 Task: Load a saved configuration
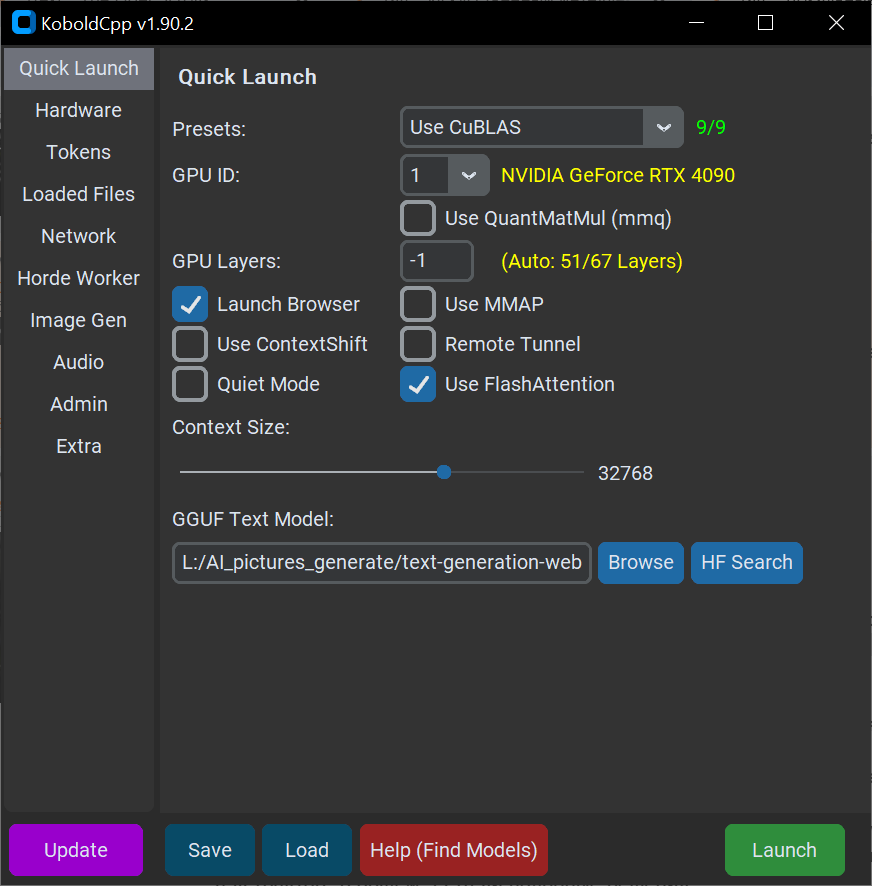pos(307,850)
